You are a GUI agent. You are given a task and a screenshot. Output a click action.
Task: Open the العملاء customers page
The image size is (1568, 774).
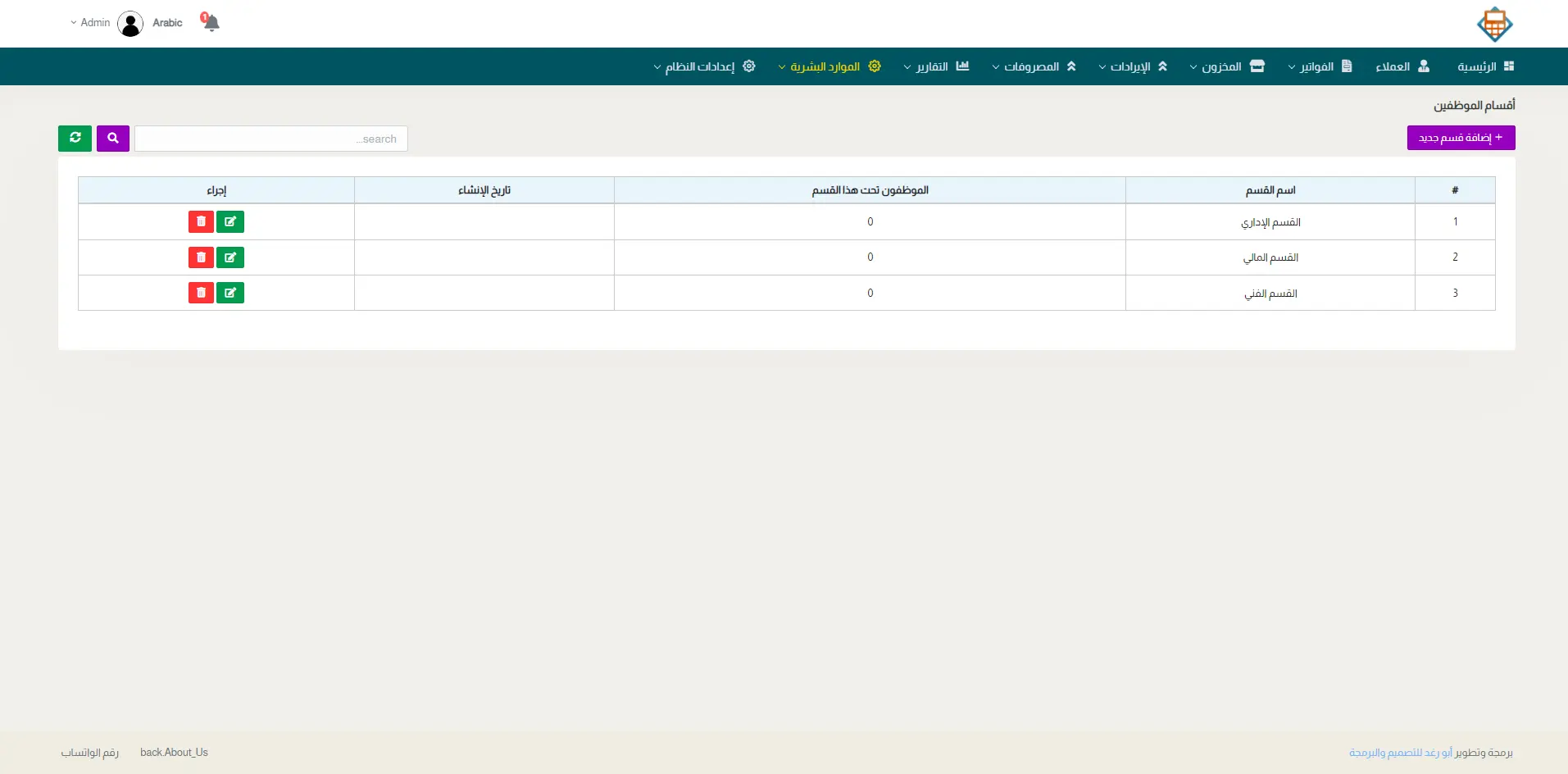pyautogui.click(x=1402, y=66)
